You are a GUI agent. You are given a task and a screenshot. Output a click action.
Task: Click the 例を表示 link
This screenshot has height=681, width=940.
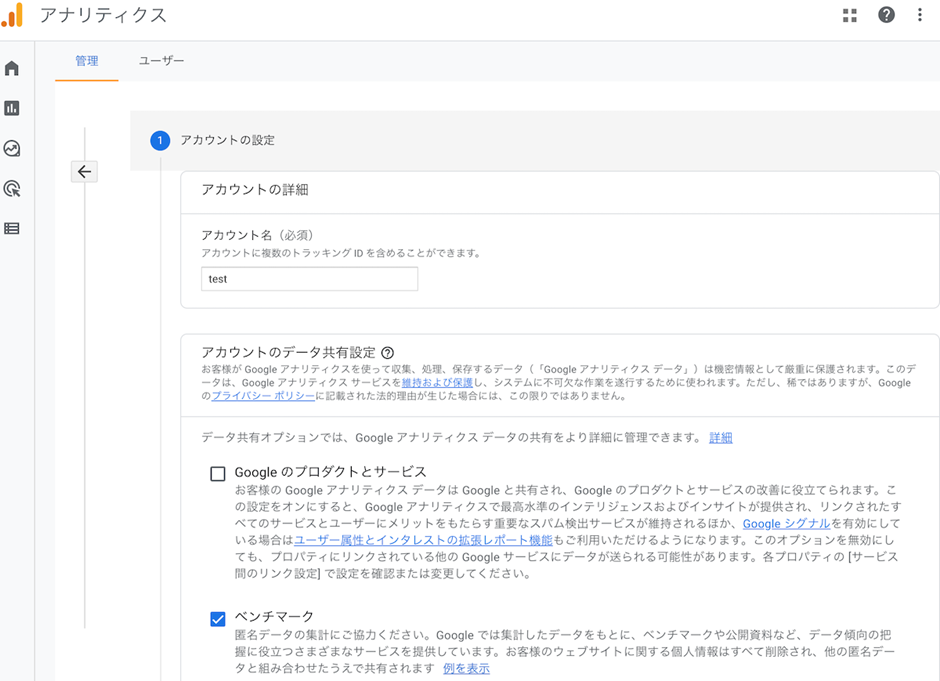466,668
